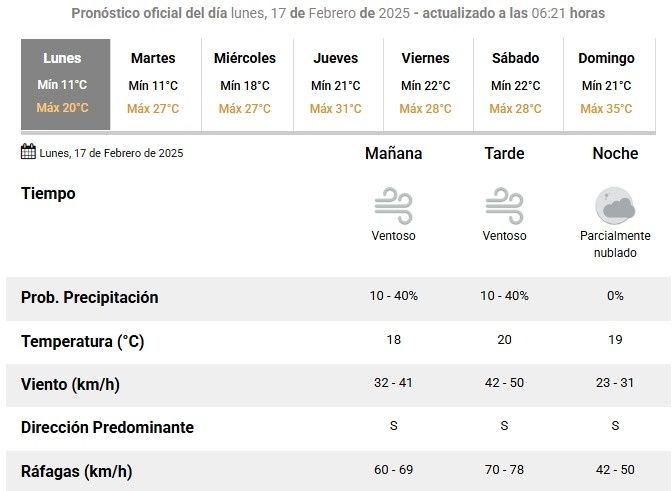
Task: Click the calendar icon beside the date
Action: (28, 152)
